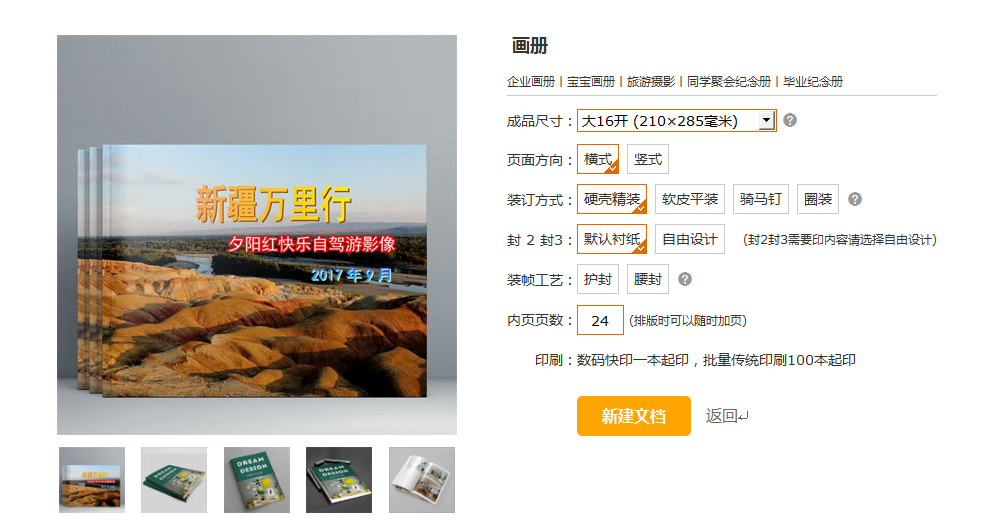This screenshot has height=528, width=1000.
Task: Open the 成品尺寸 size dropdown arrow
Action: tap(767, 121)
